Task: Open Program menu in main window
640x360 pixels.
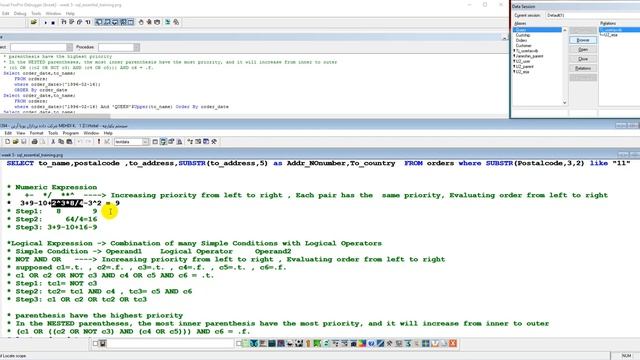Action: pos(71,133)
